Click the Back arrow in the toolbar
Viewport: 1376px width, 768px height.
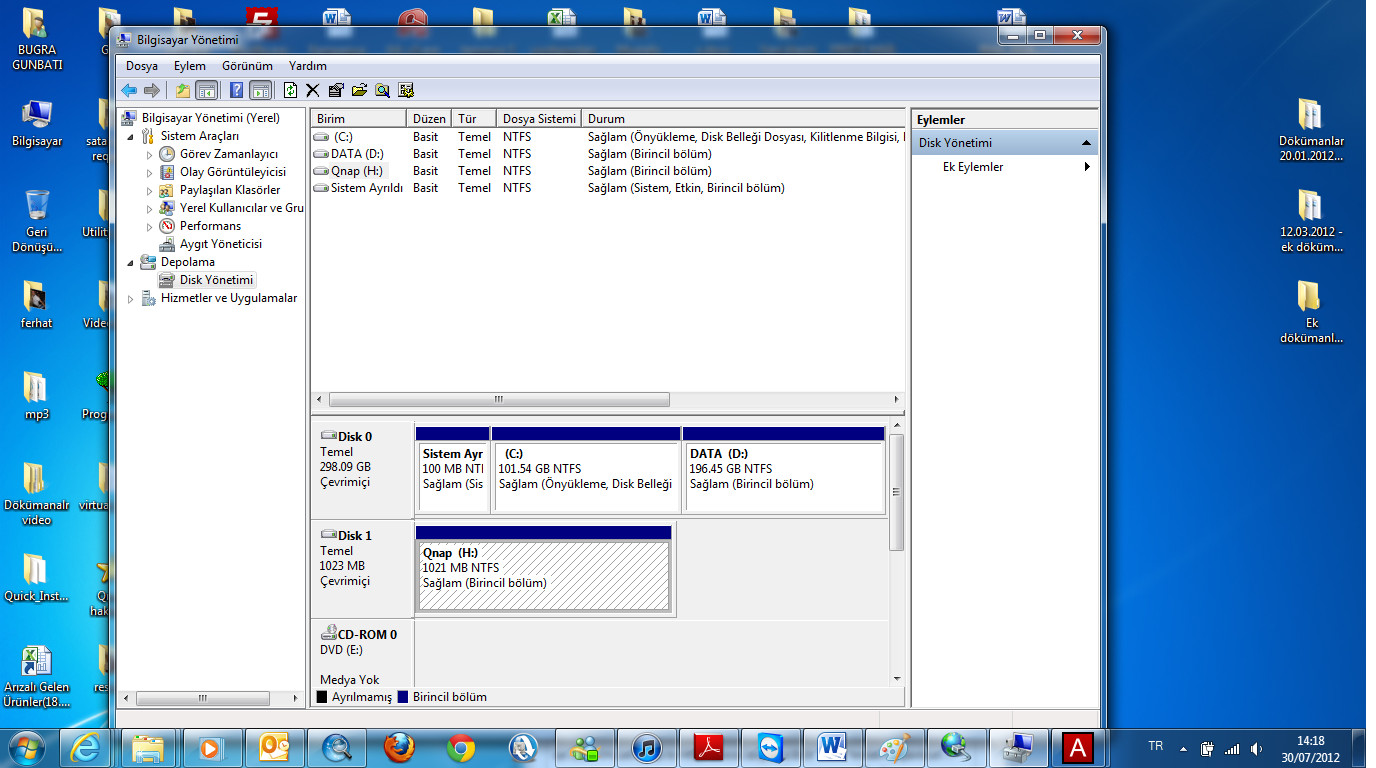pos(129,90)
